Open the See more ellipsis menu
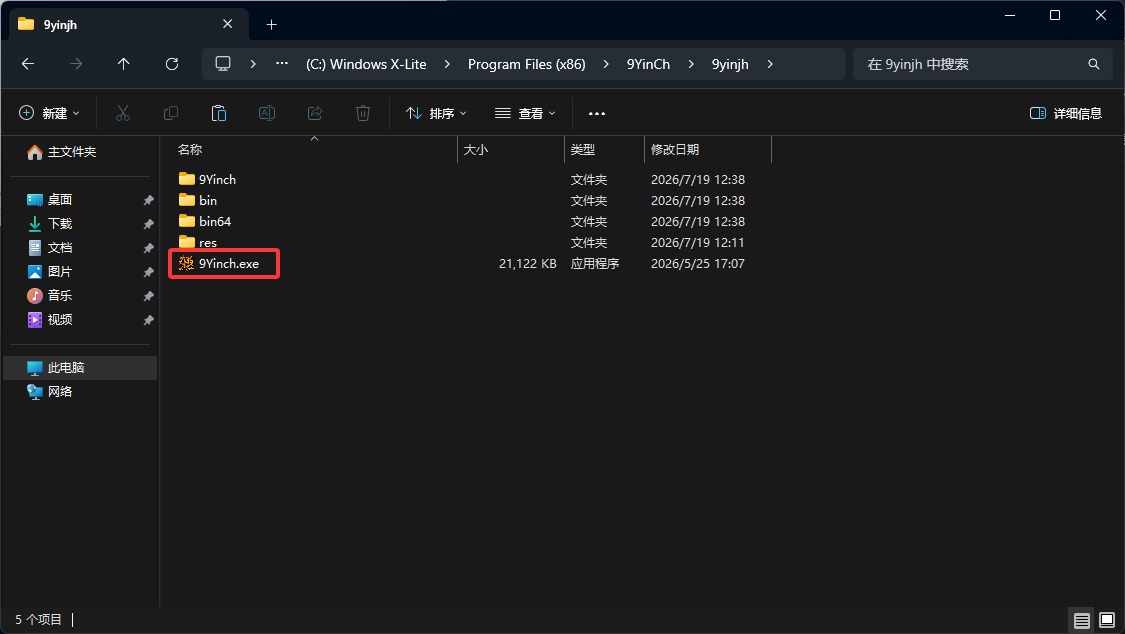1125x634 pixels. 596,113
